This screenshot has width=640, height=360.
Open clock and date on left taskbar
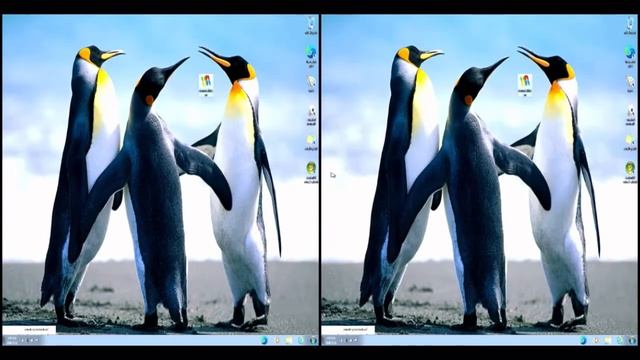pyautogui.click(x=11, y=340)
